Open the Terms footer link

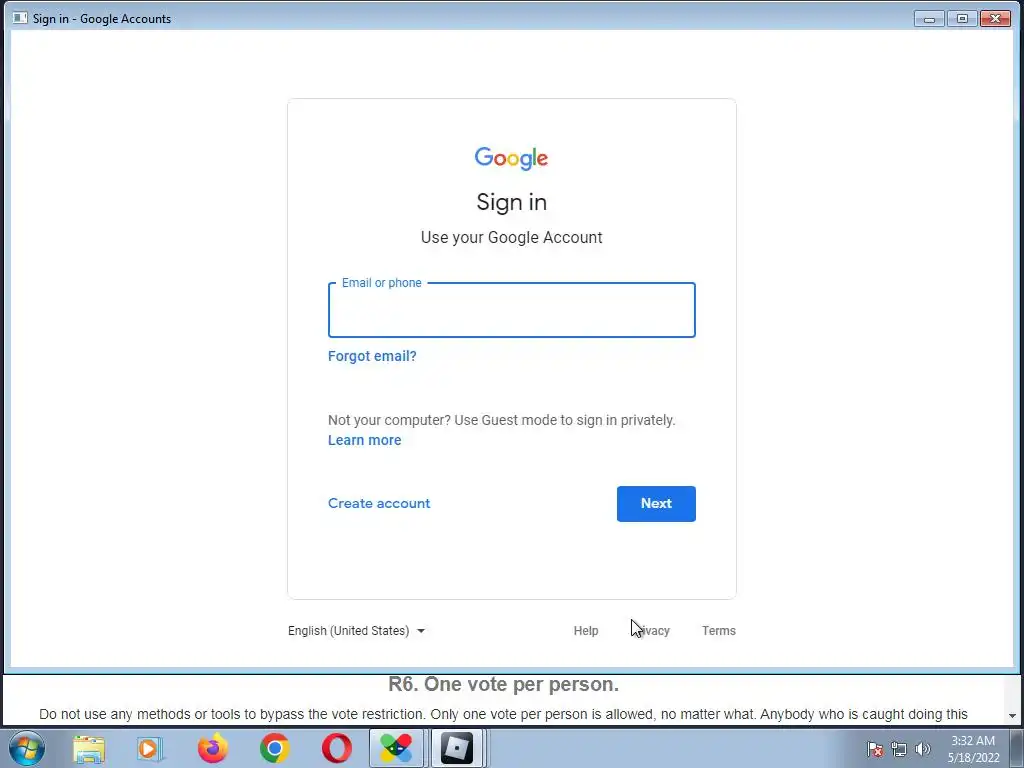[x=719, y=631]
